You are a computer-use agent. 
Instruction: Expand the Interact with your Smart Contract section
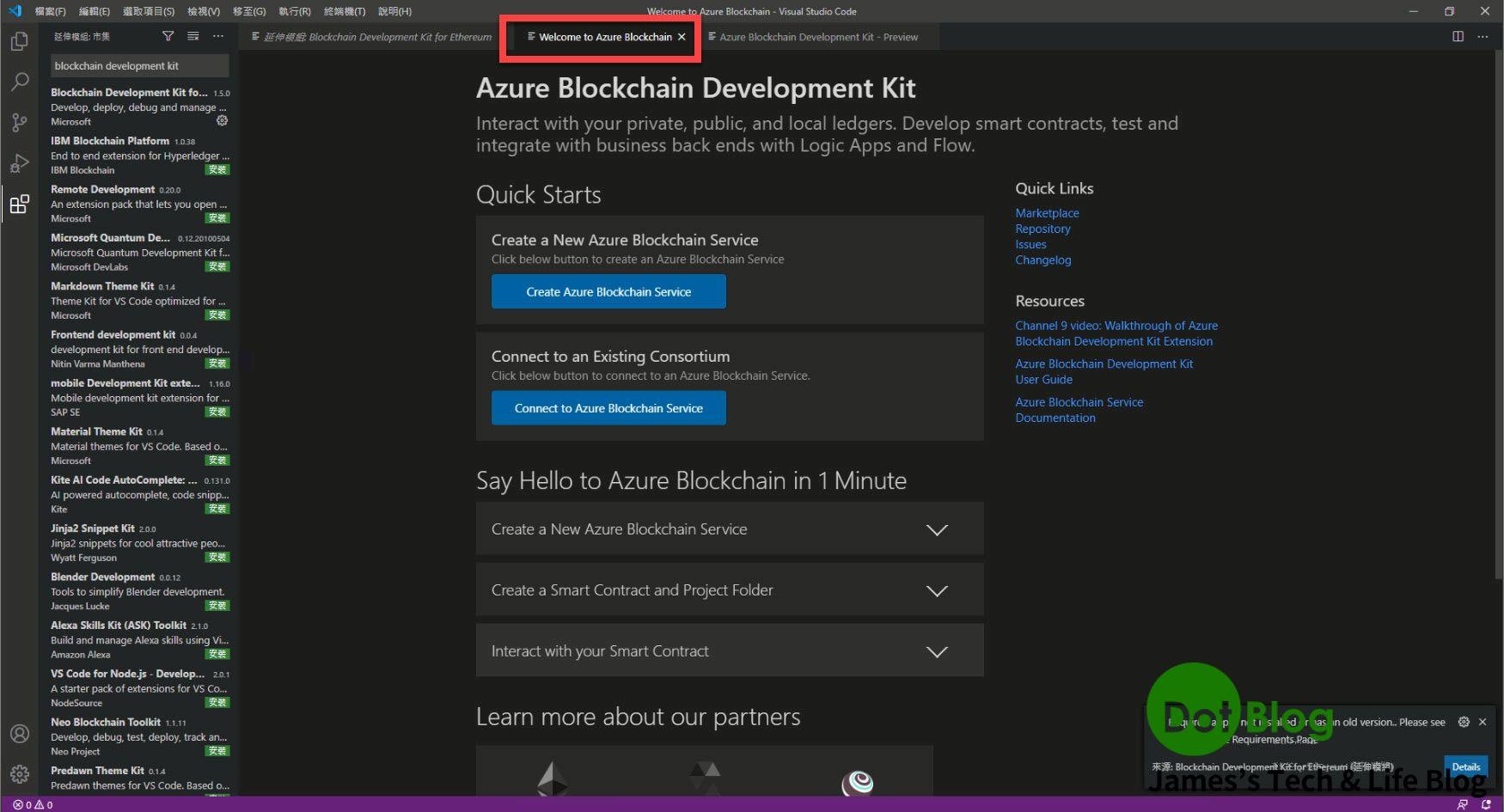[937, 651]
